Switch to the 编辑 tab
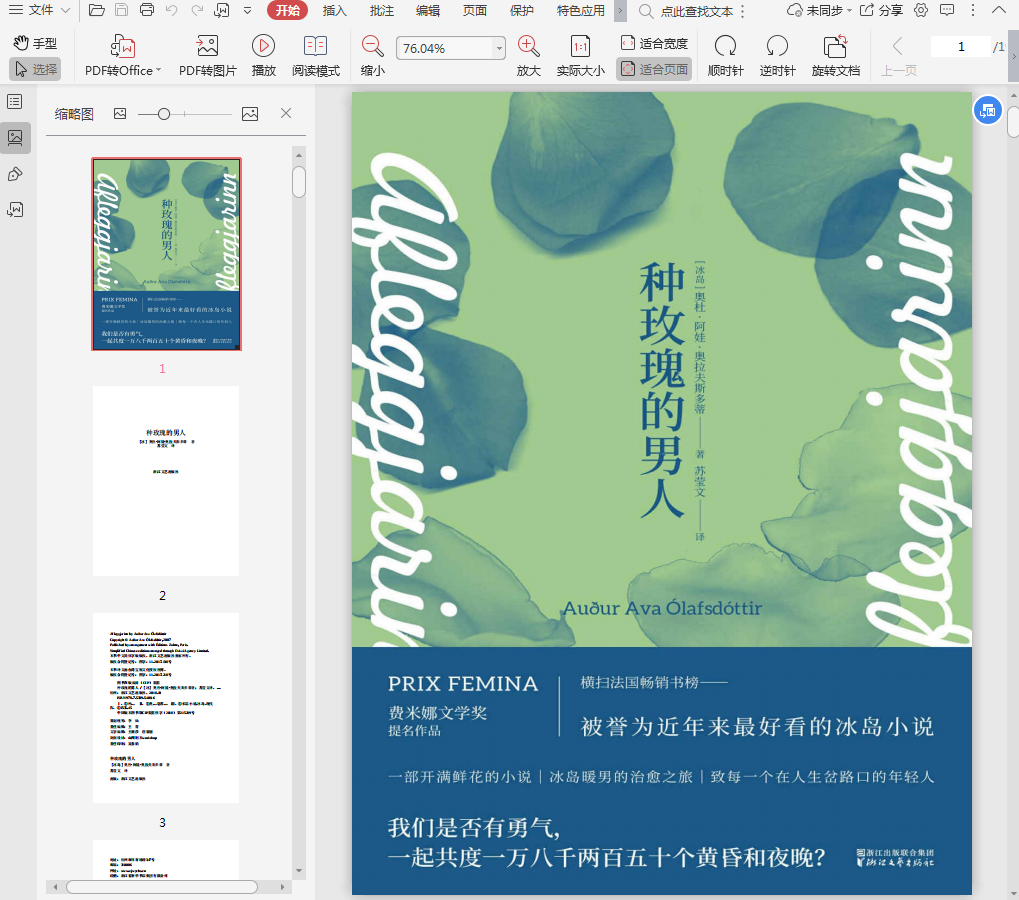This screenshot has height=900, width=1019. pos(428,10)
